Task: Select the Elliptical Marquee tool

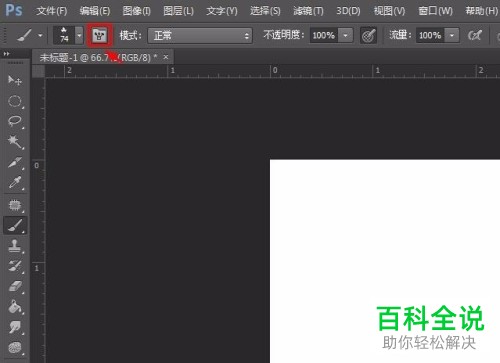Action: pos(15,101)
